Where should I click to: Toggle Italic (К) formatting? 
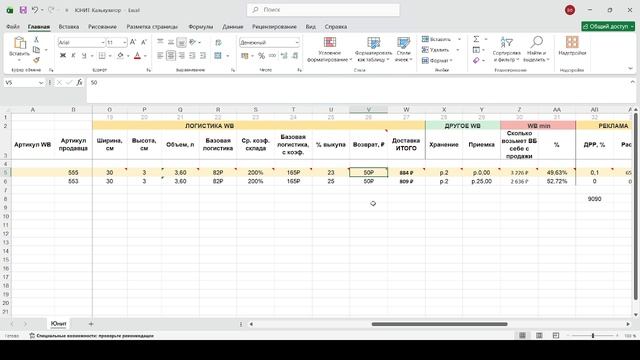coord(73,56)
